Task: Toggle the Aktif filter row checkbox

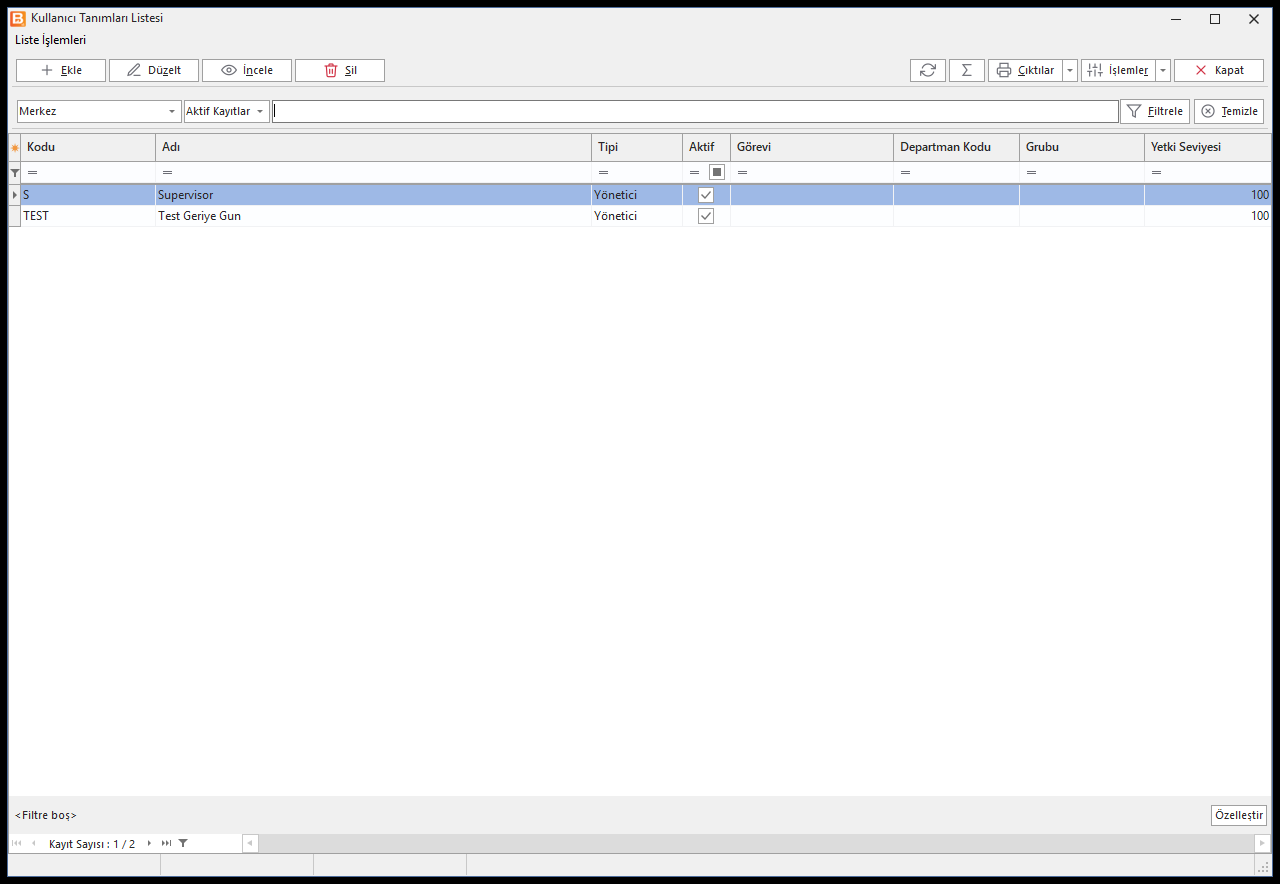Action: [x=717, y=172]
